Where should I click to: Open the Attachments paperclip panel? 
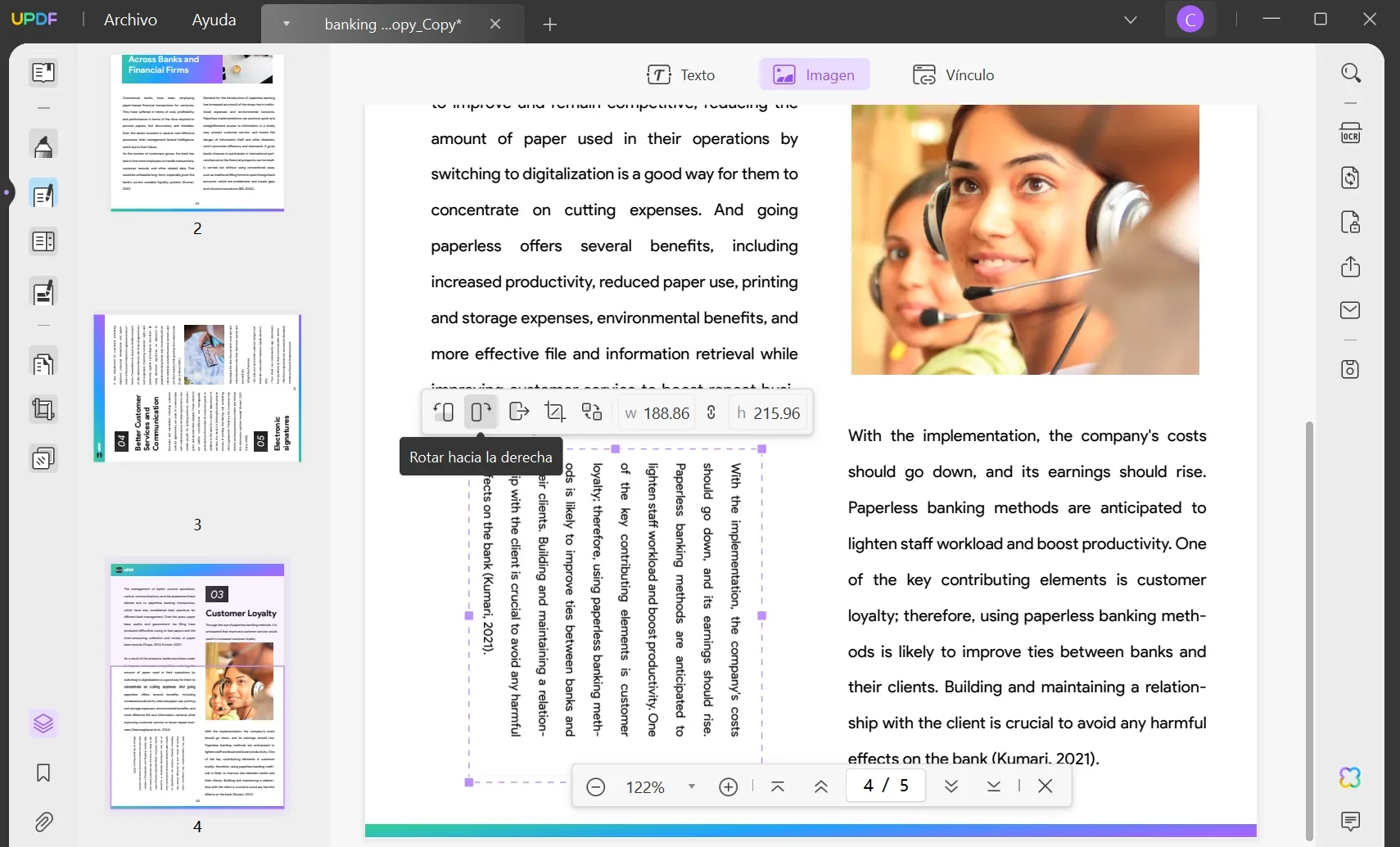coord(43,822)
